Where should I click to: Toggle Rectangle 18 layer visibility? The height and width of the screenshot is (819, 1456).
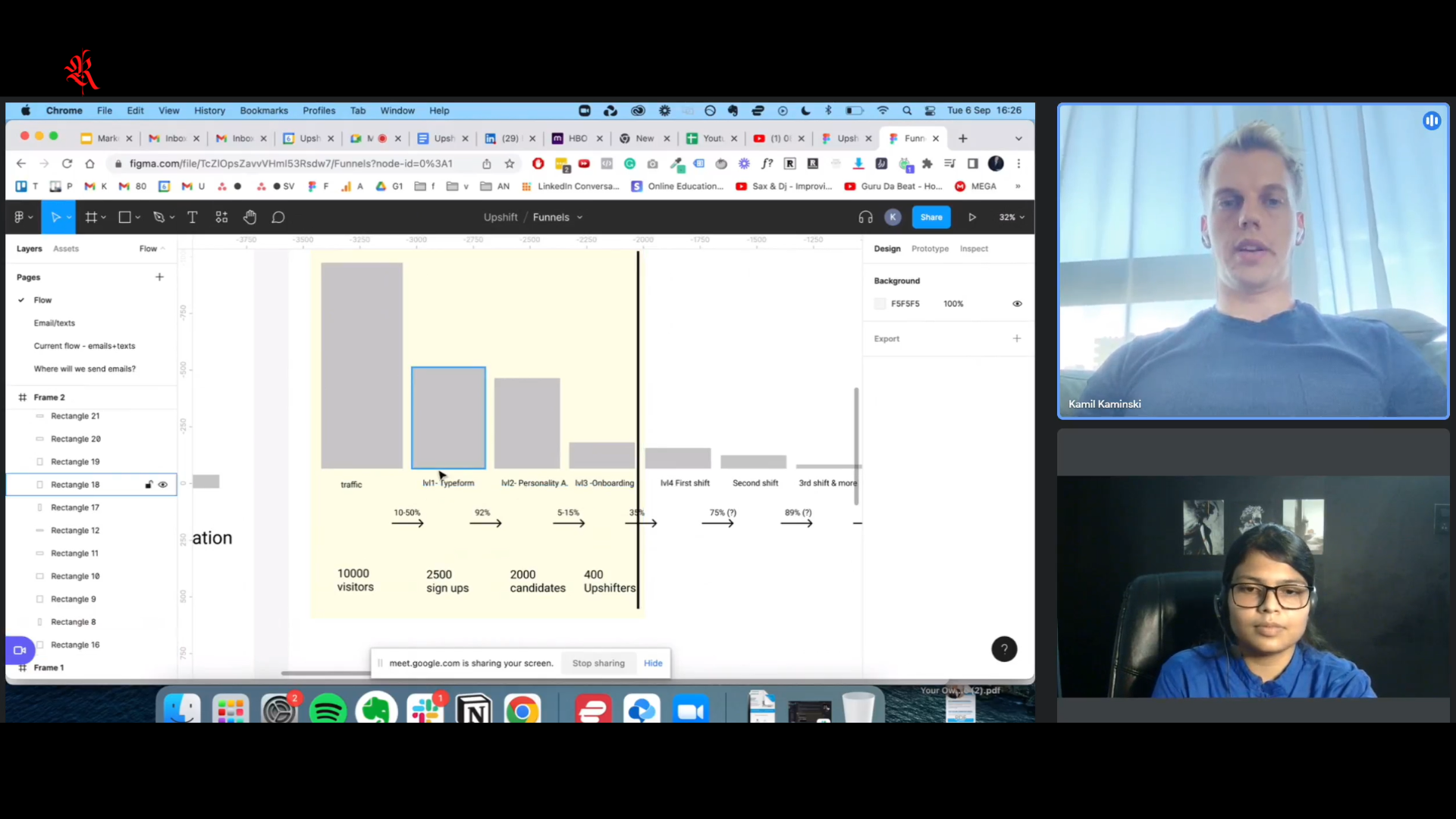click(163, 485)
